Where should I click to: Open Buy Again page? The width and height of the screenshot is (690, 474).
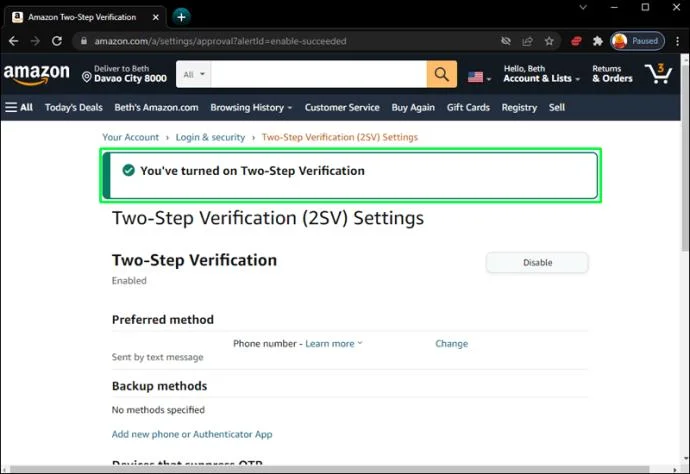click(x=413, y=107)
